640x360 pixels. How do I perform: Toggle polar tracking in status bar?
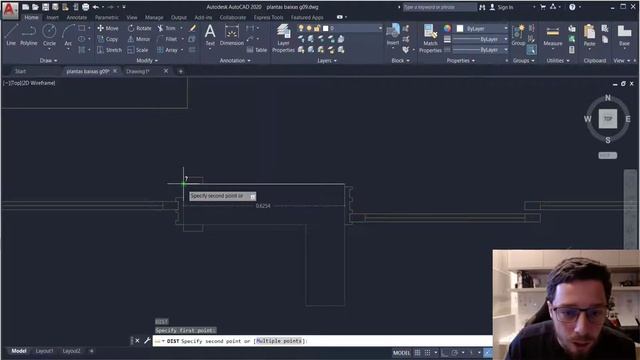tap(454, 353)
